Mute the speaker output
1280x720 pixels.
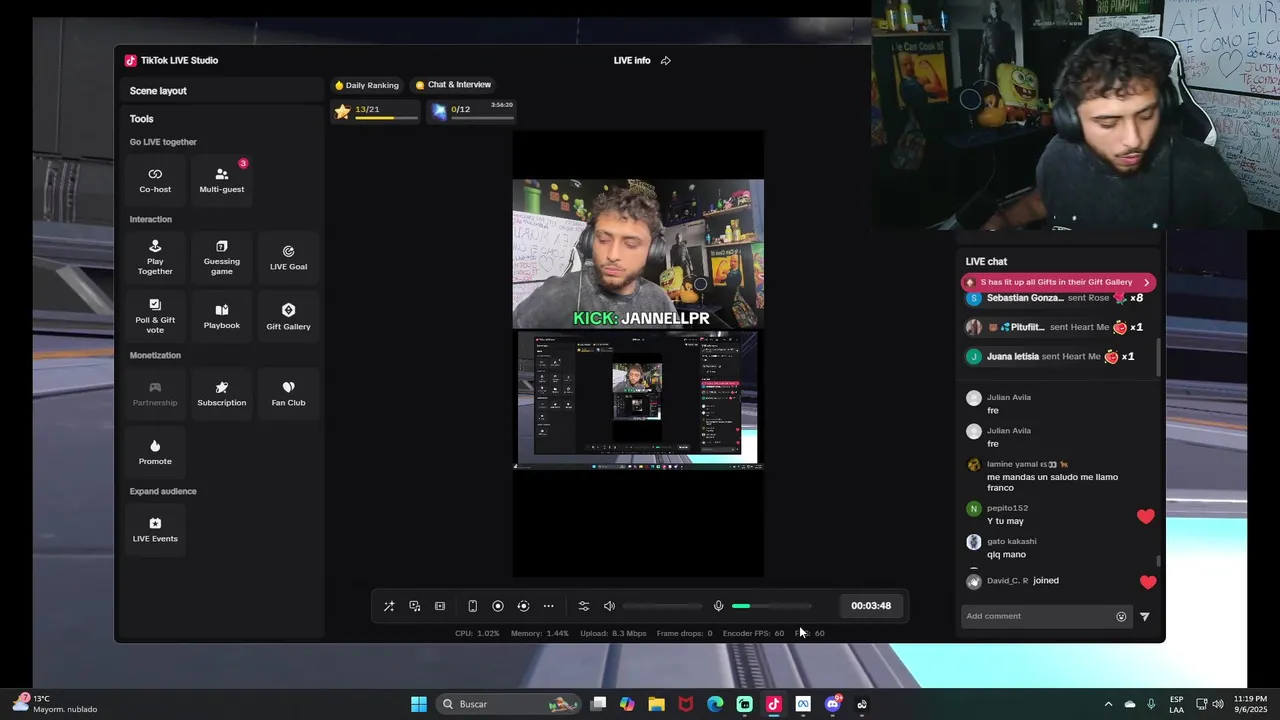tap(609, 606)
